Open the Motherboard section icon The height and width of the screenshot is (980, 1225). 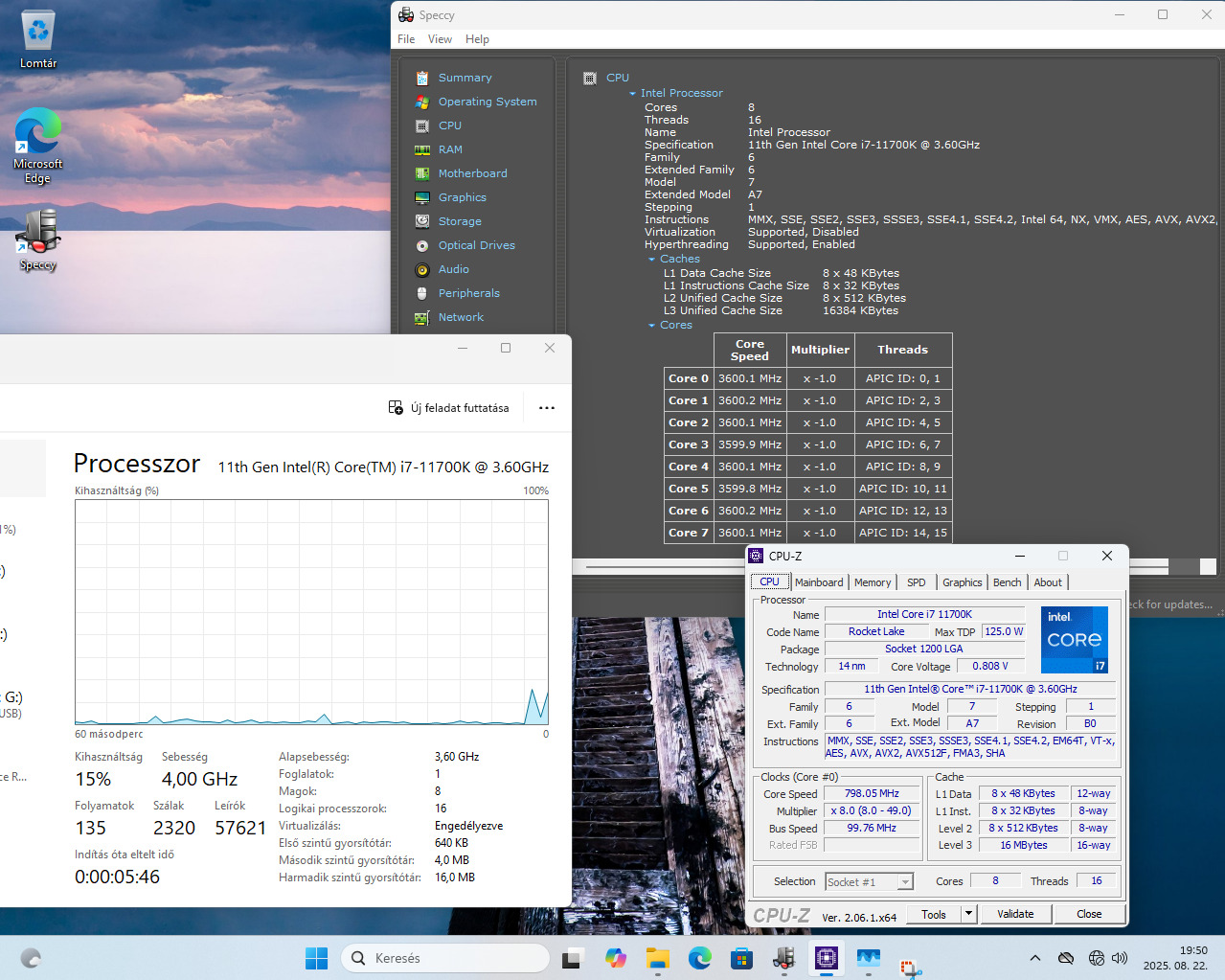pos(421,173)
